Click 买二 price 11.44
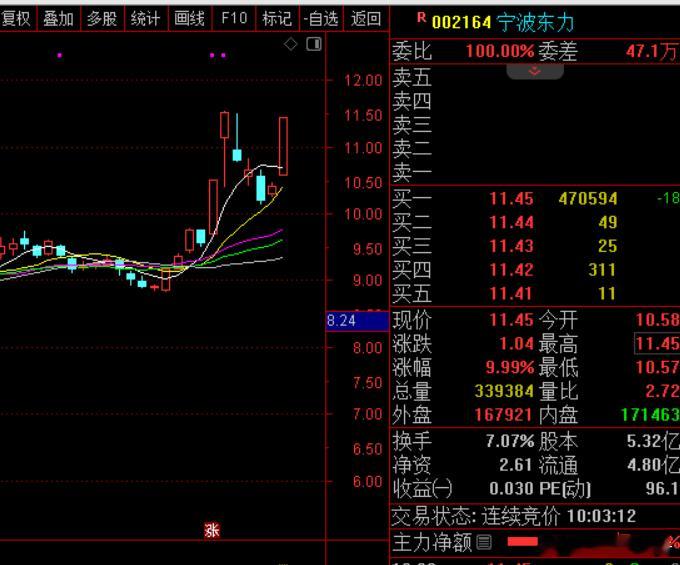 click(511, 222)
